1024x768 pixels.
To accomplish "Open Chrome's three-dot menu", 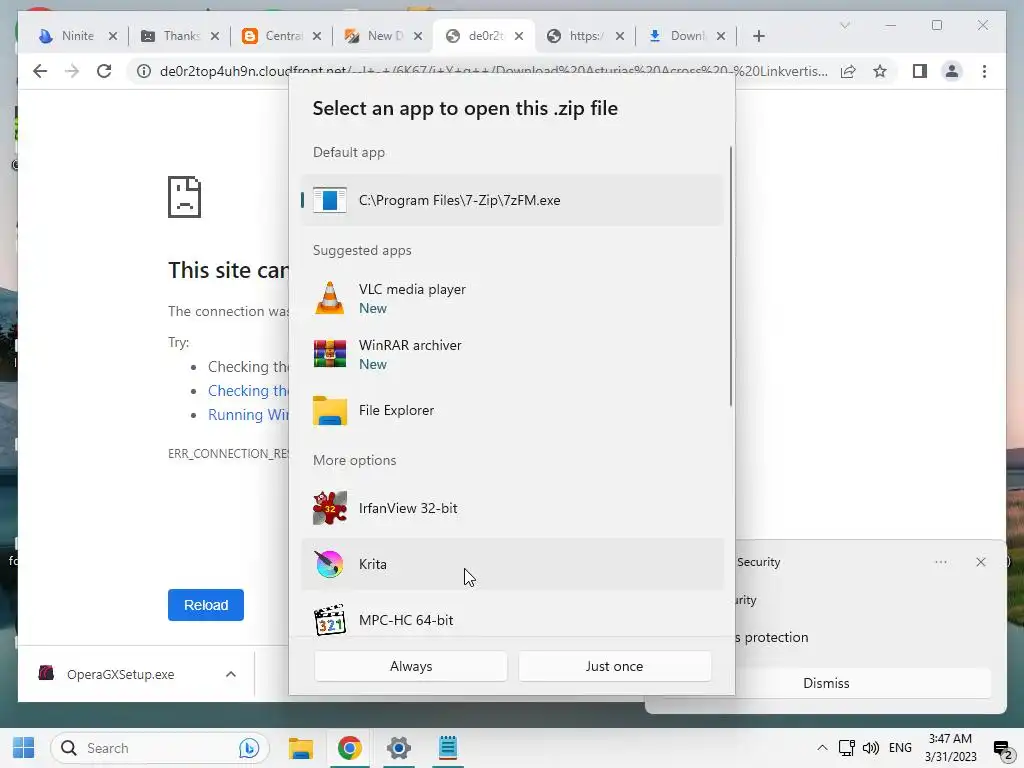I will coord(984,71).
